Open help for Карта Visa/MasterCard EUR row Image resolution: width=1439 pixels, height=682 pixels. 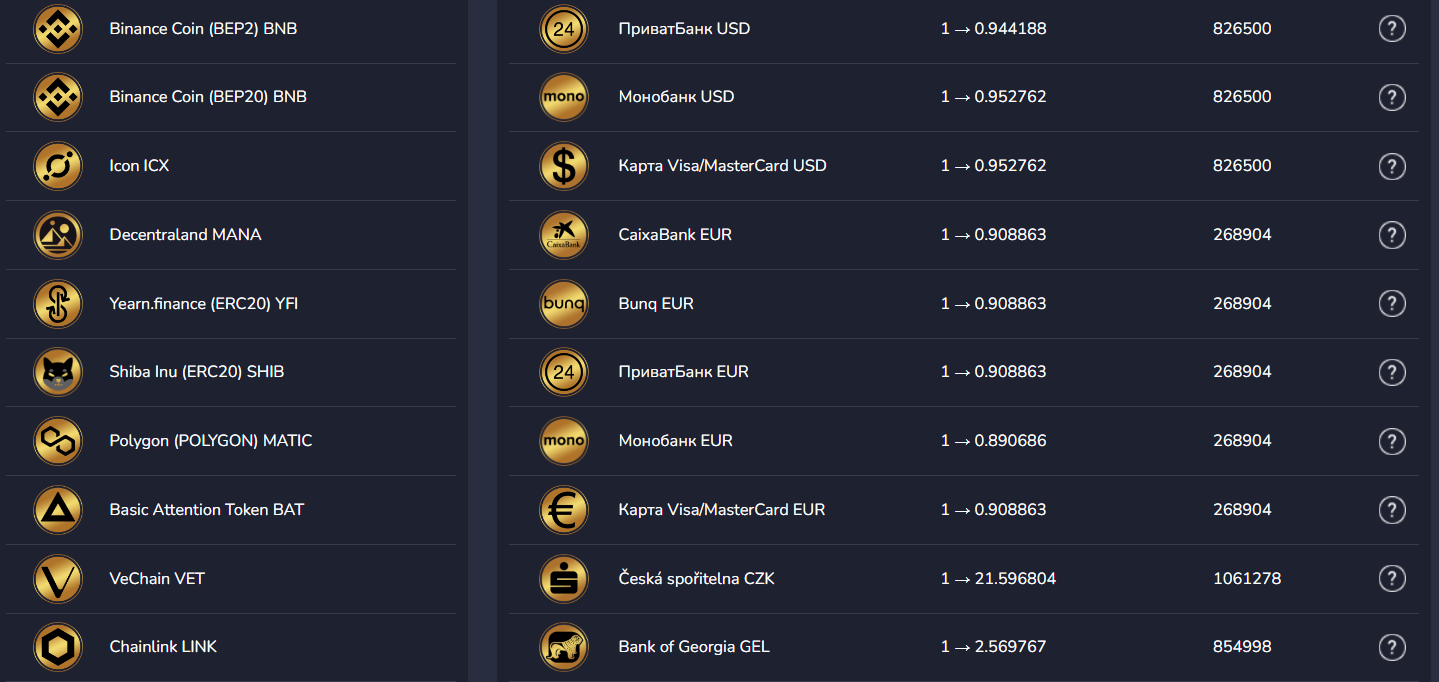1392,510
